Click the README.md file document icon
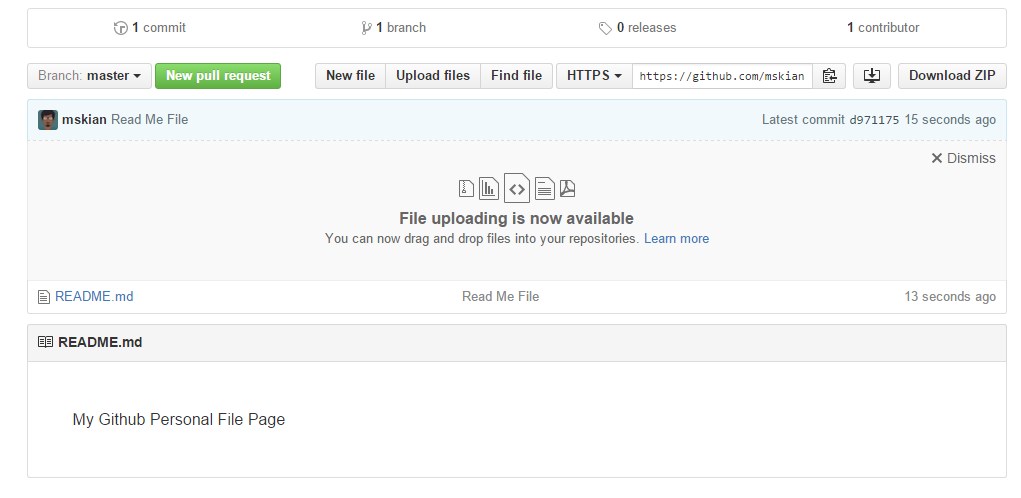Image resolution: width=1021 pixels, height=498 pixels. 44,297
